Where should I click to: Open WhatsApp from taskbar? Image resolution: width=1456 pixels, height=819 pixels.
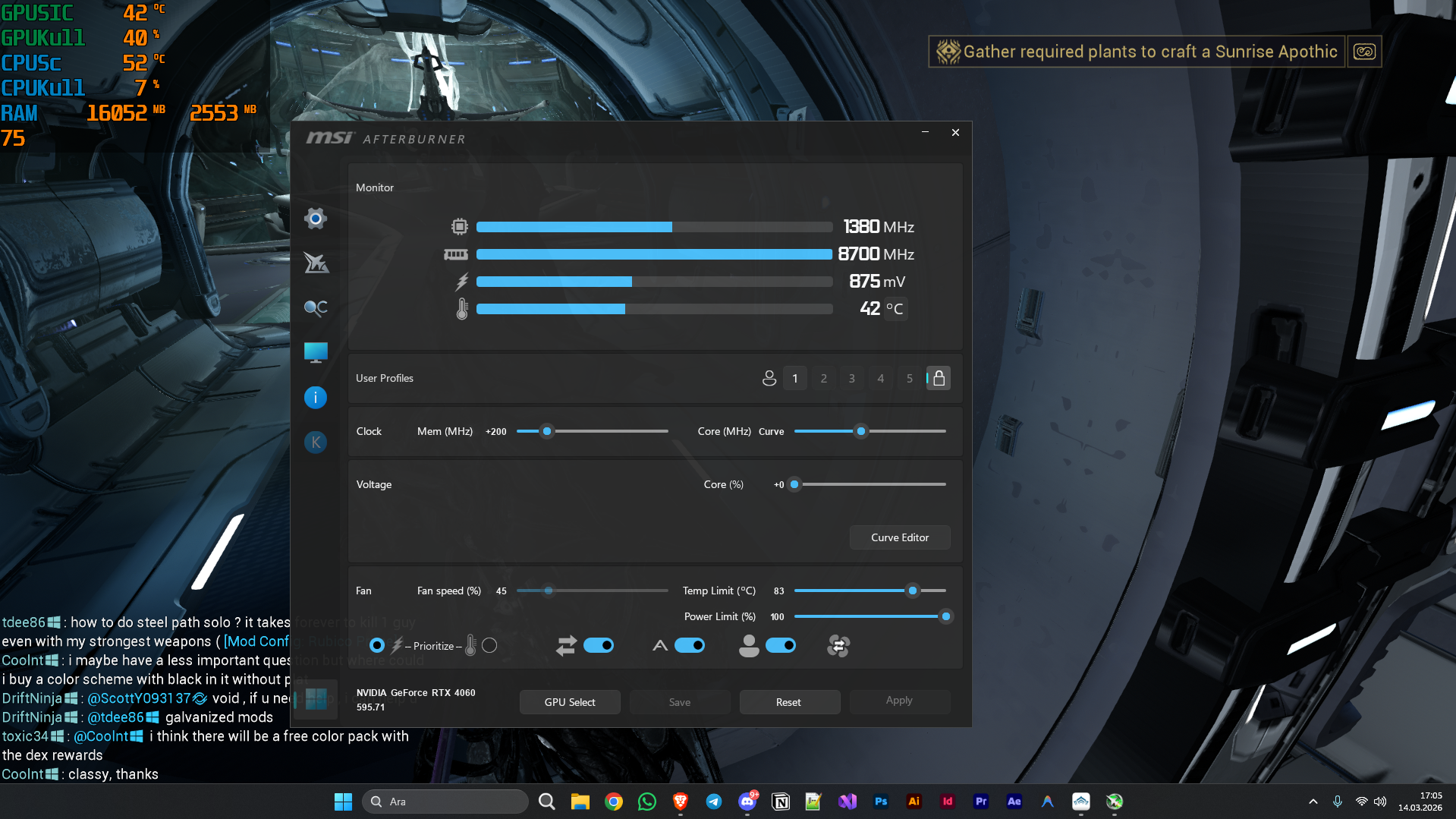[x=647, y=802]
